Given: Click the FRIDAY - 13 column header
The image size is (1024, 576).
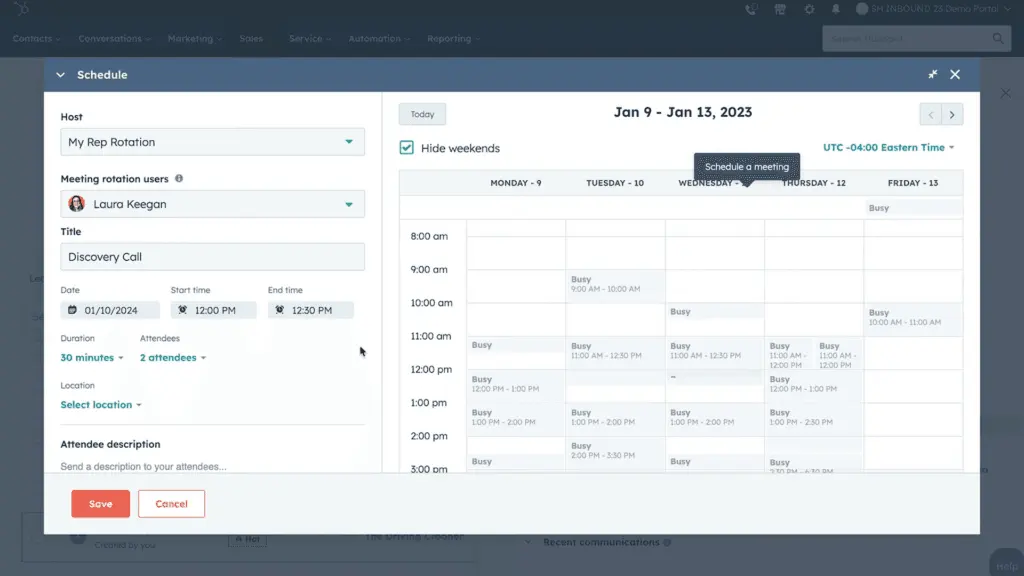Looking at the screenshot, I should 912,183.
